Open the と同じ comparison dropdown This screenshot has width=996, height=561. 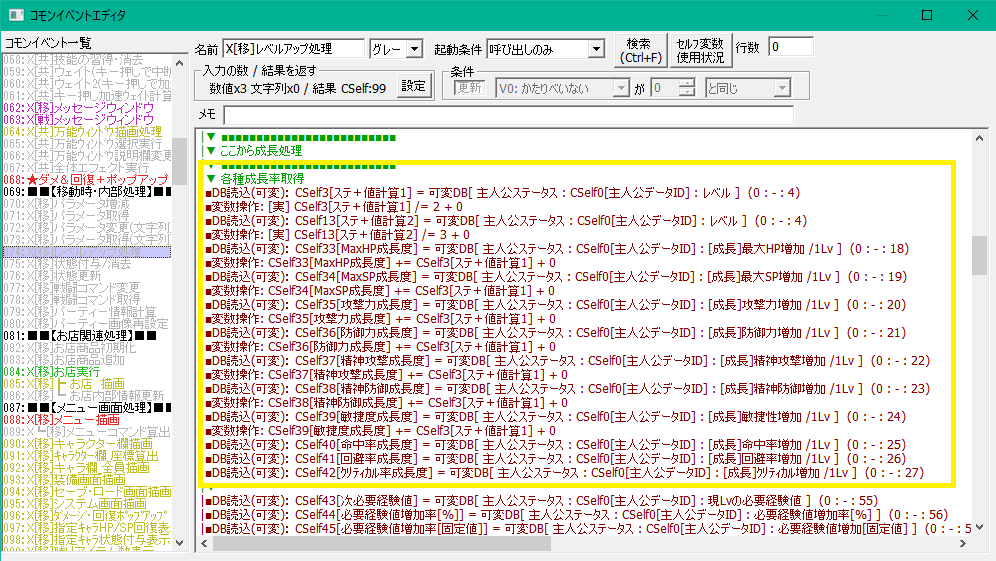pos(782,88)
